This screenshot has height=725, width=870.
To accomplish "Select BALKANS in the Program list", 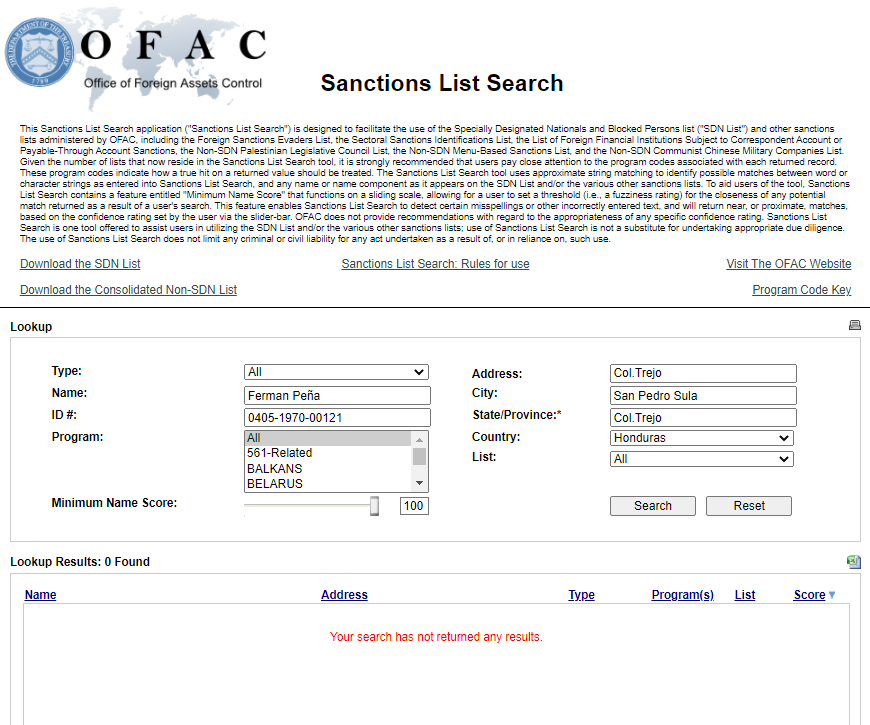I will pos(275,468).
